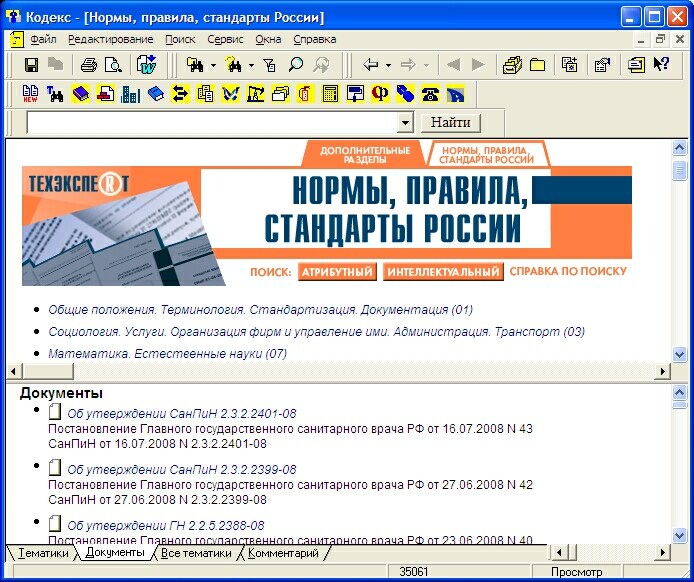Click the АТРИБУТНЫЙ search button
694x582 pixels.
point(337,271)
